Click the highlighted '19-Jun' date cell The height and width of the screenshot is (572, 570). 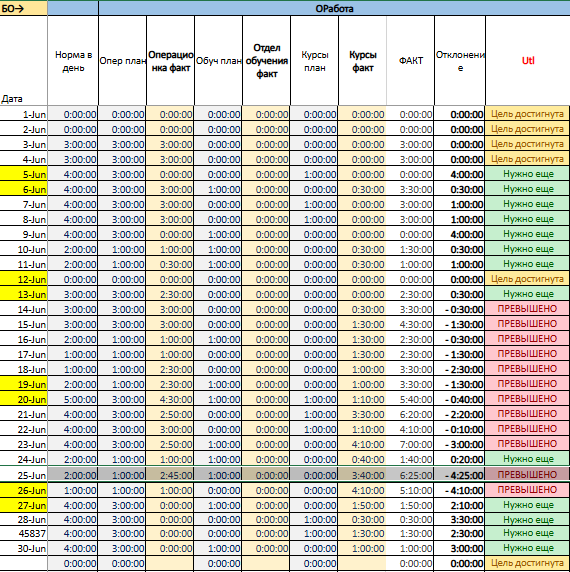24,384
